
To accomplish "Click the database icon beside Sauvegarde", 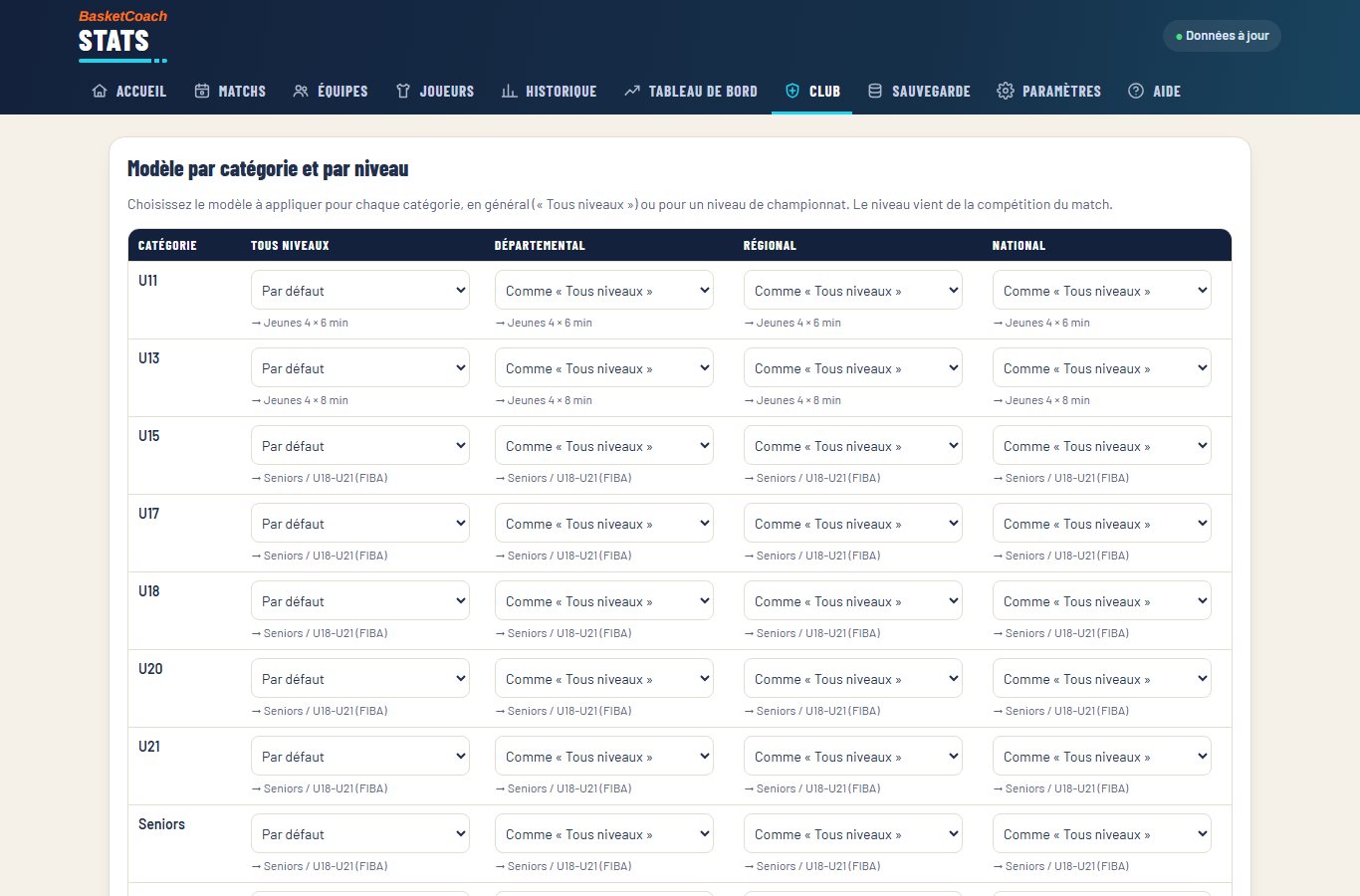I will click(x=875, y=91).
